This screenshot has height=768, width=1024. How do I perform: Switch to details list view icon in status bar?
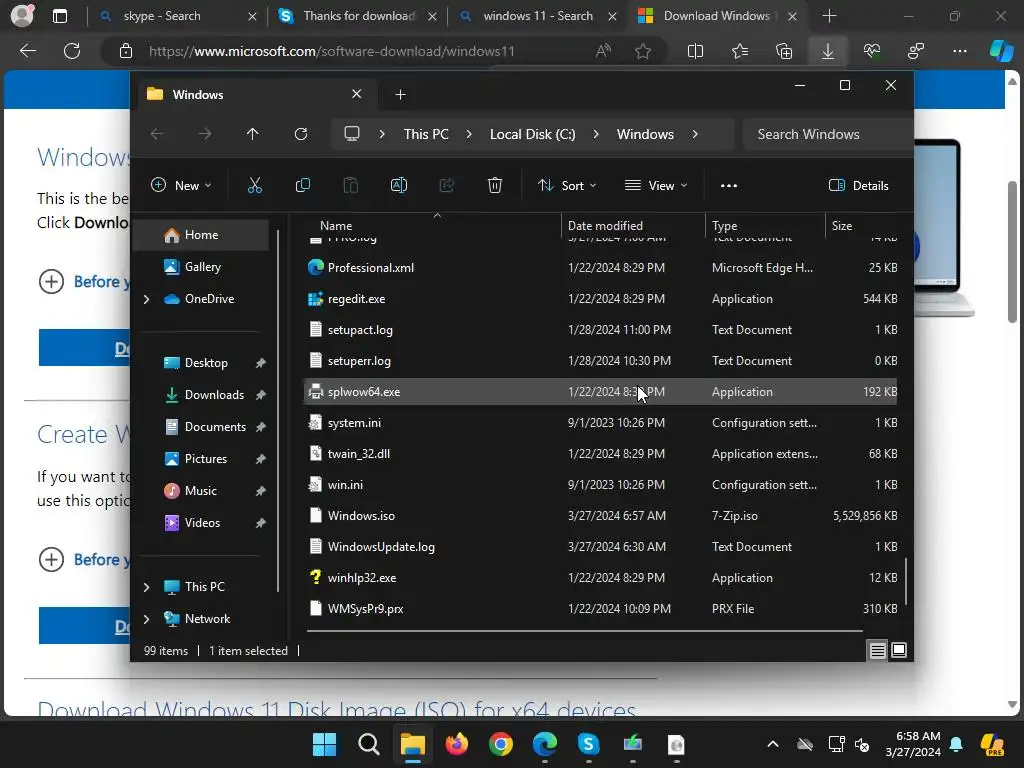pos(877,650)
